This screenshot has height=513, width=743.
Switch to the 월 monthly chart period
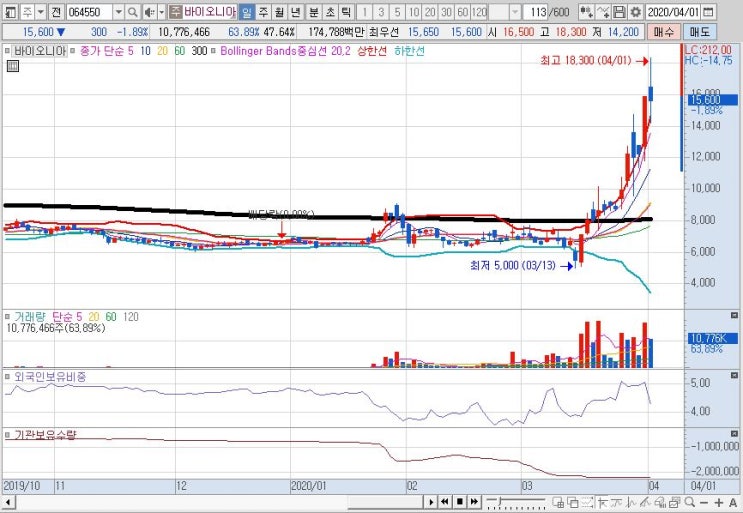279,12
